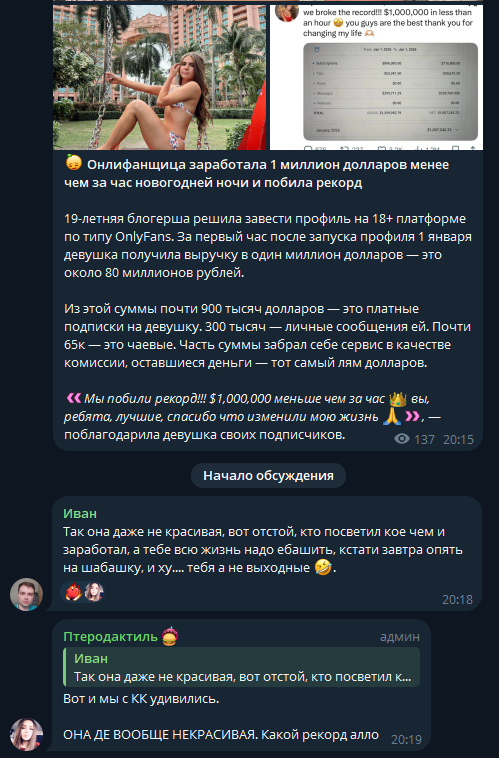Click the girl-avatar reaction under Ivan's message
Image resolution: width=499 pixels, height=758 pixels.
94,592
